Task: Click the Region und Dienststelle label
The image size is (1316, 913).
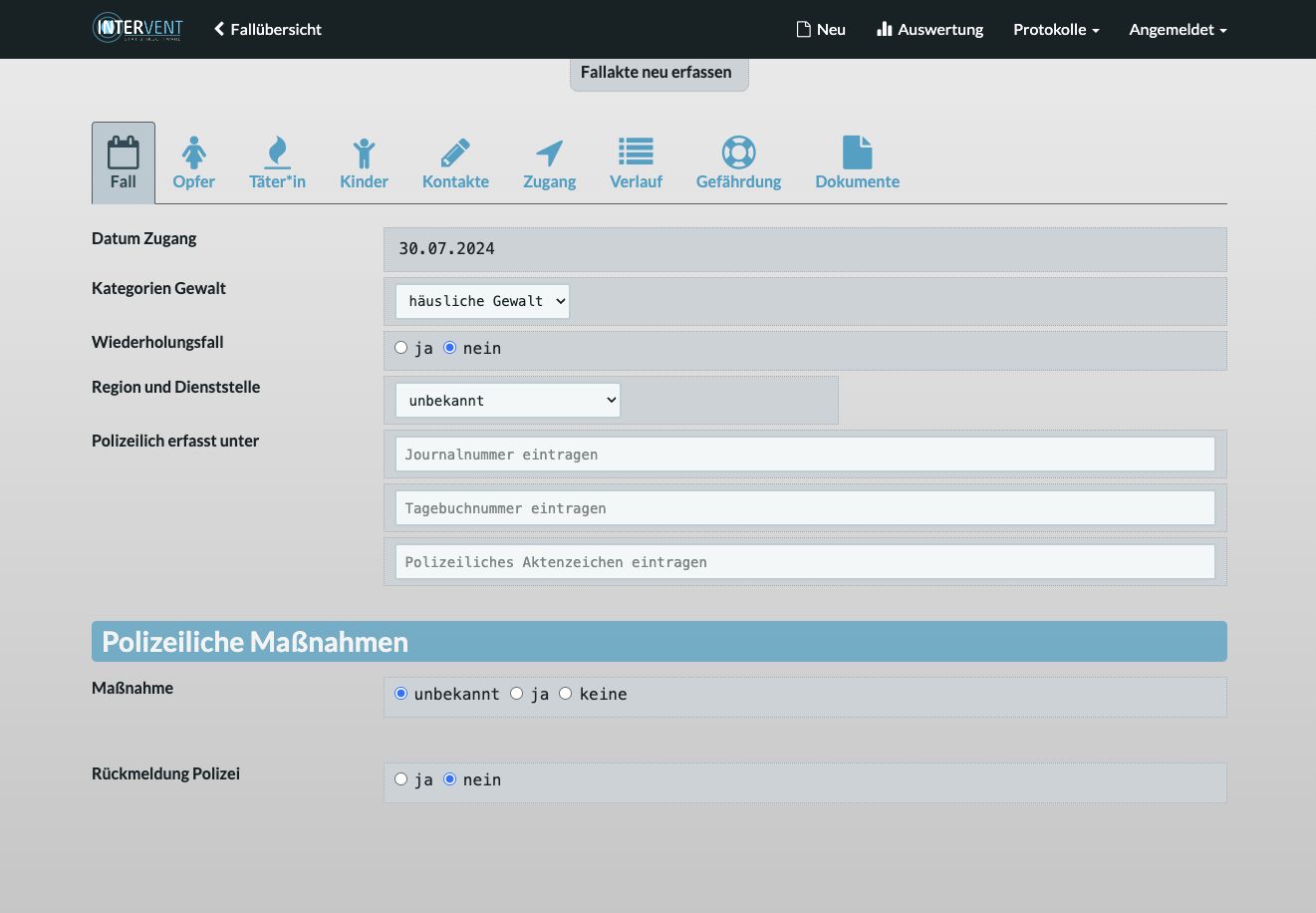Action: pos(175,387)
